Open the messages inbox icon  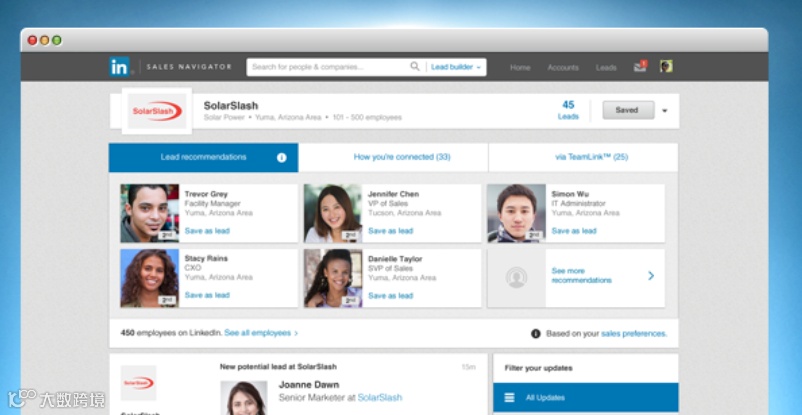tap(640, 66)
